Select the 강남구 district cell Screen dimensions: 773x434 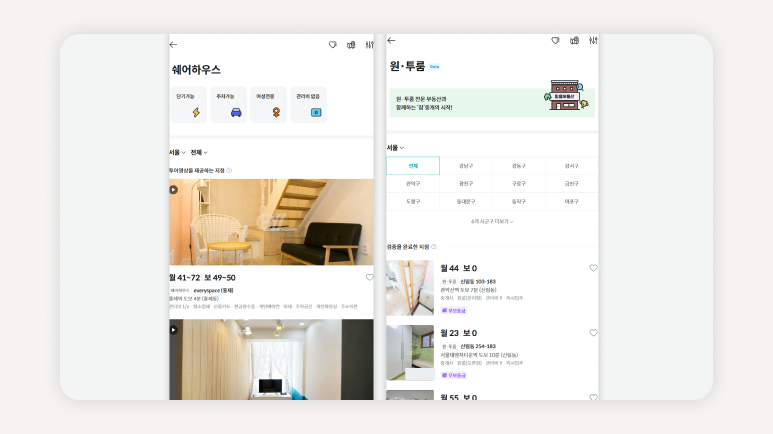466,166
